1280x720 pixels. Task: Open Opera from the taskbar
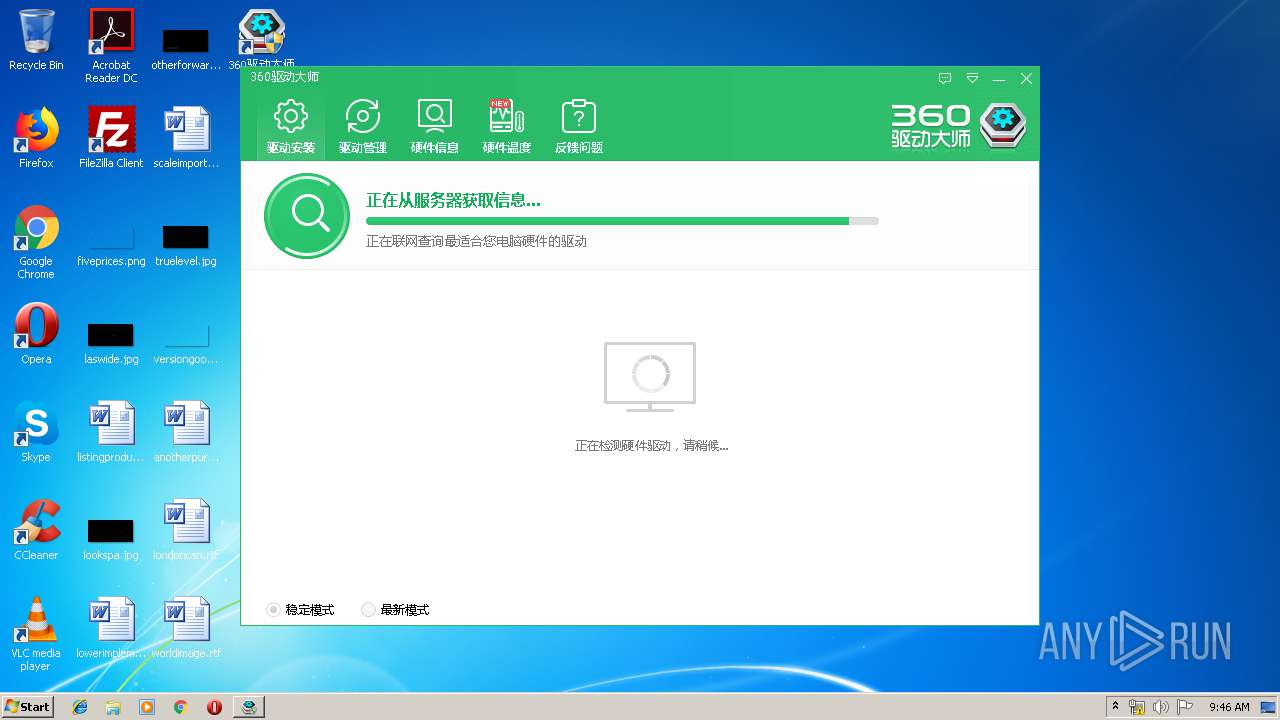pyautogui.click(x=214, y=707)
